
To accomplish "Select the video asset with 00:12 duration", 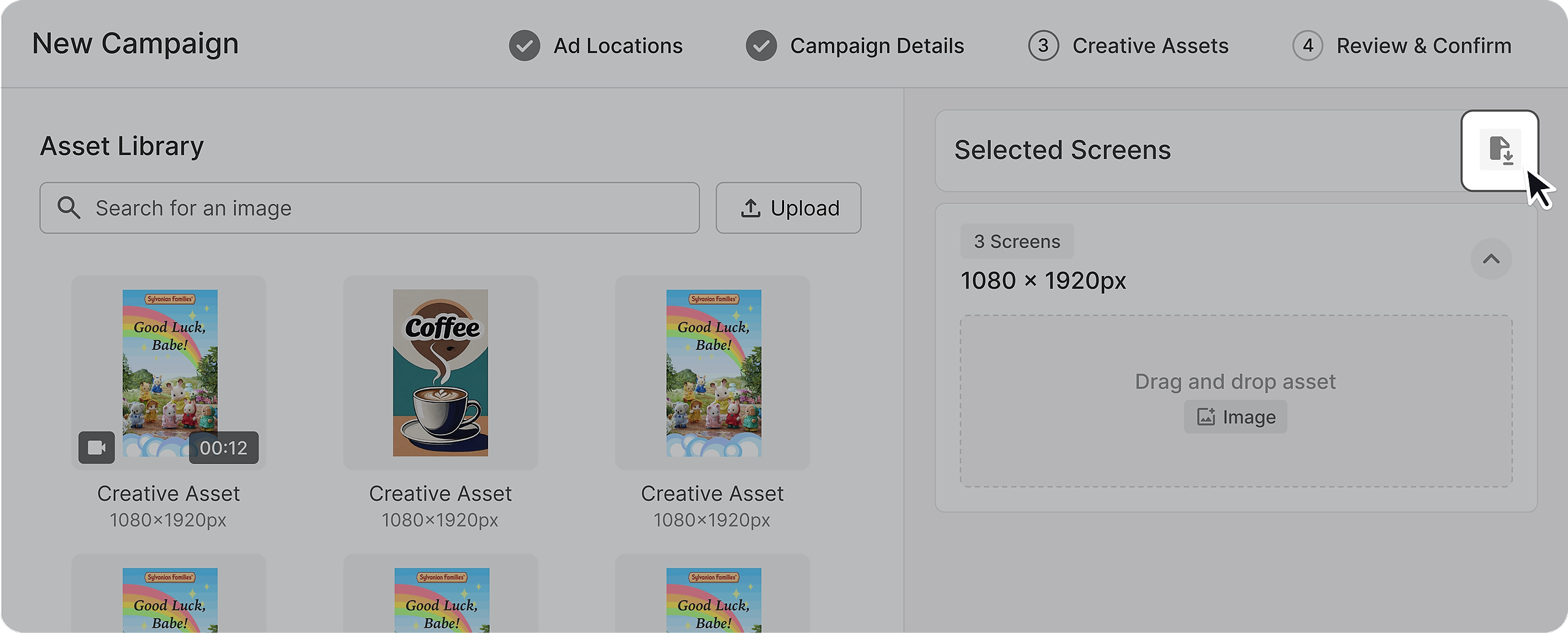I will (169, 373).
